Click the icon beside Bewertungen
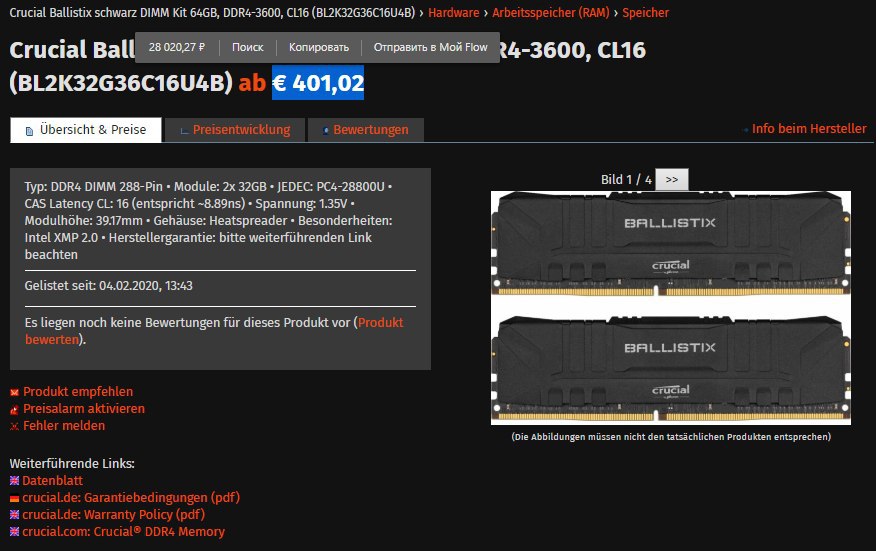 [326, 131]
